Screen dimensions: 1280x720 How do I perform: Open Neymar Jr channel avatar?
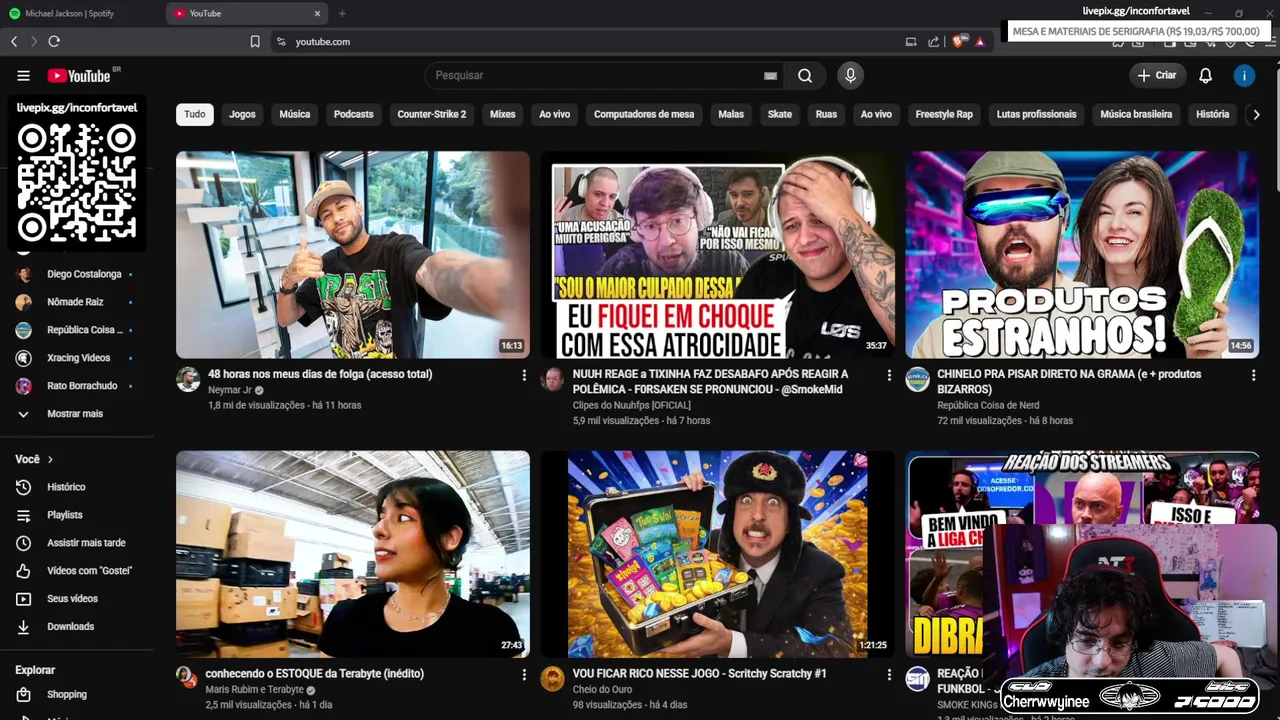[188, 379]
